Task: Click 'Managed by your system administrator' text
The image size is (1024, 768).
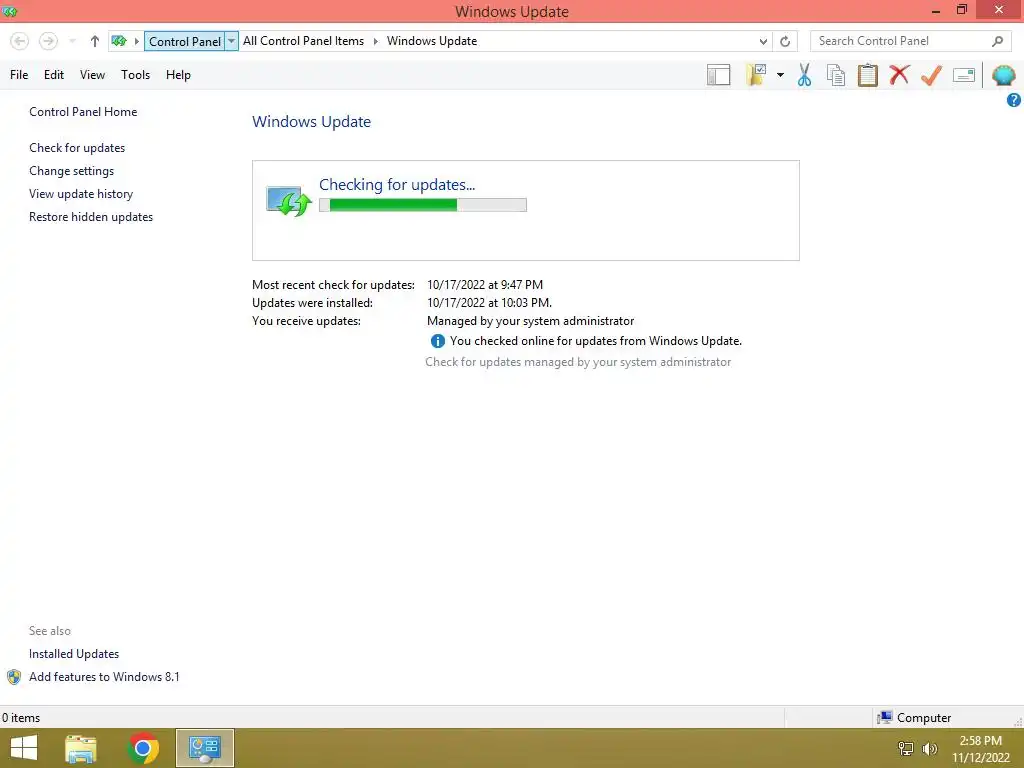Action: [530, 321]
